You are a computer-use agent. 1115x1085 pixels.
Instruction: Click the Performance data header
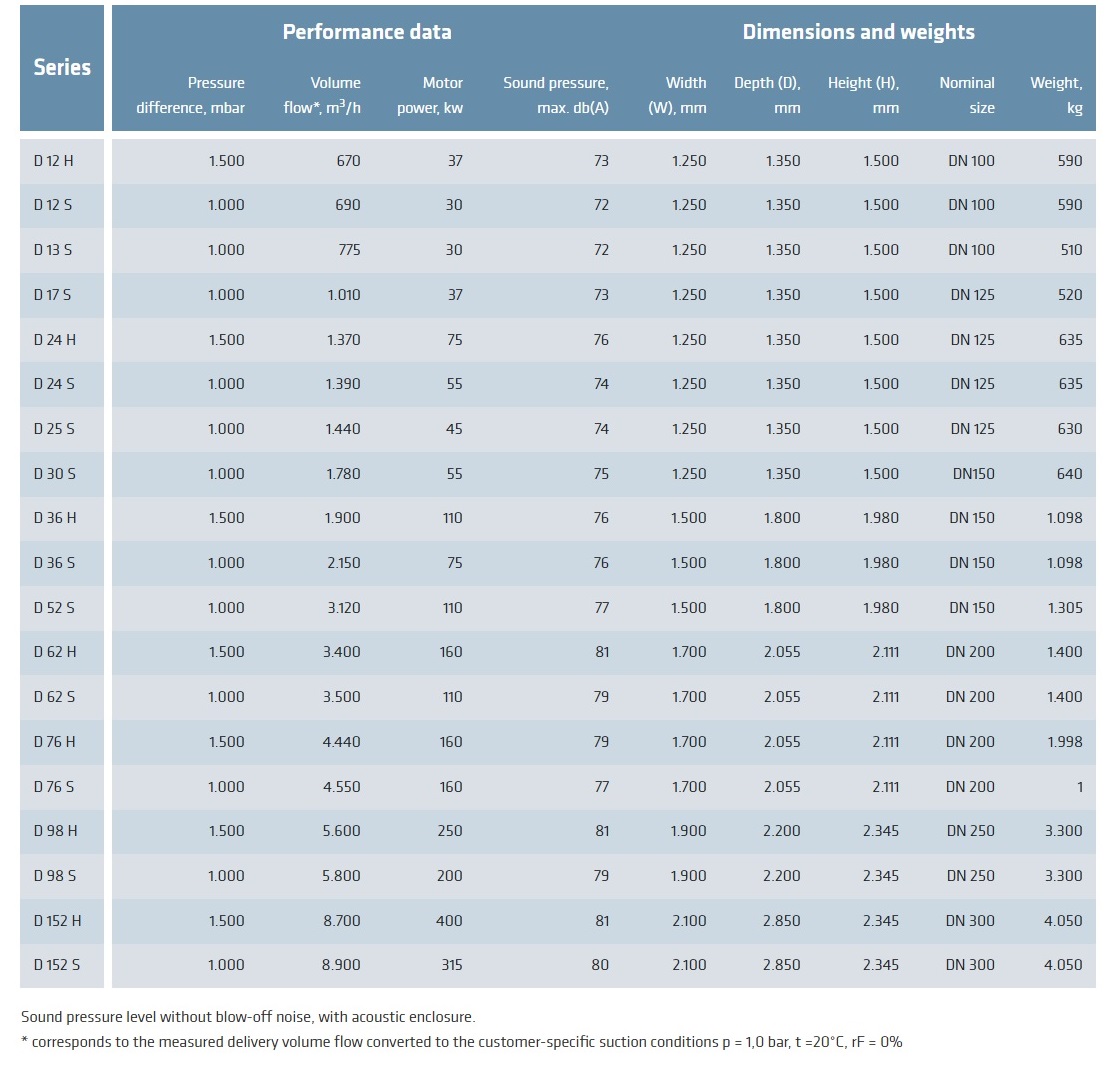click(367, 32)
